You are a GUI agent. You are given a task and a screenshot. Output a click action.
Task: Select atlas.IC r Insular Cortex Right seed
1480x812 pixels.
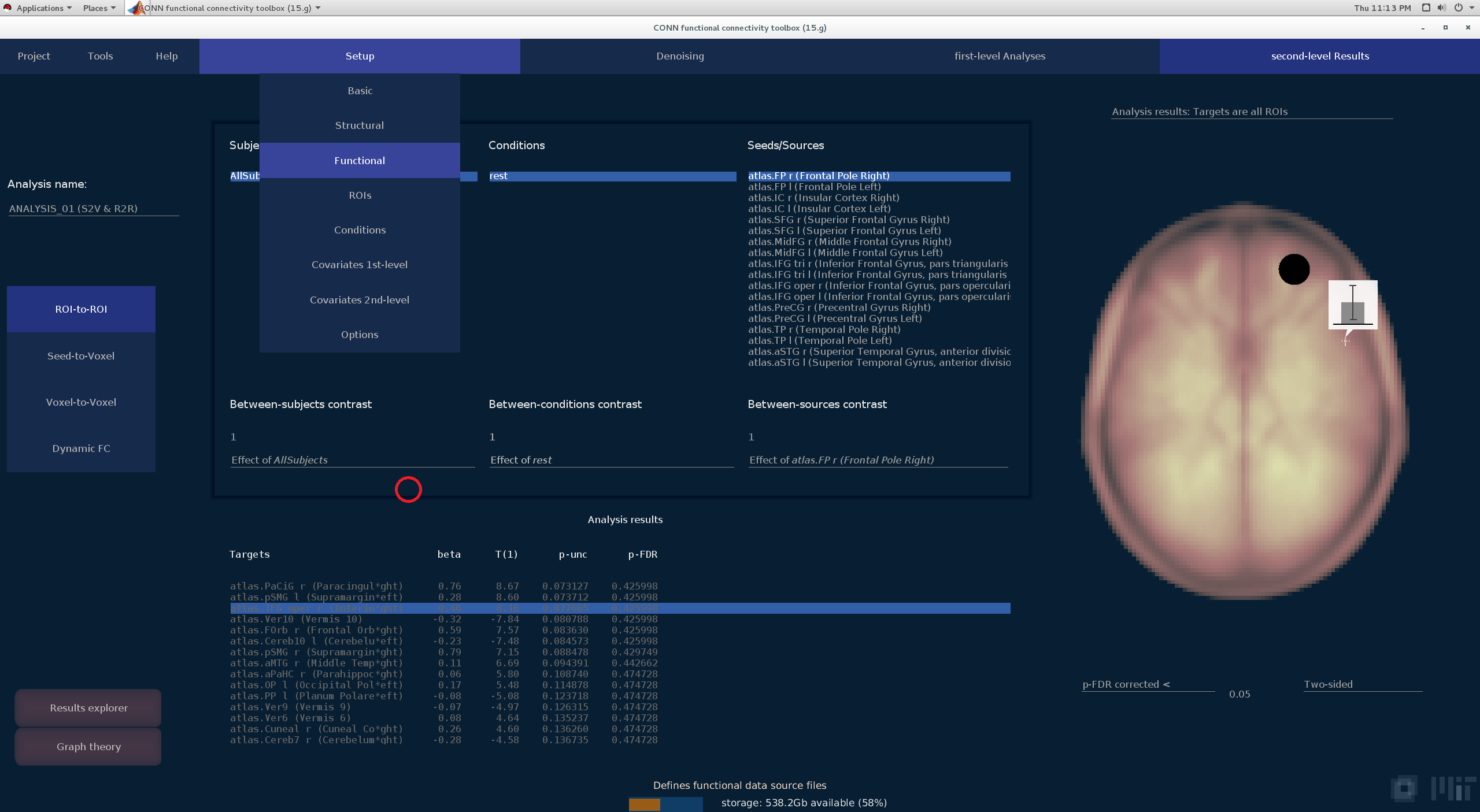823,198
